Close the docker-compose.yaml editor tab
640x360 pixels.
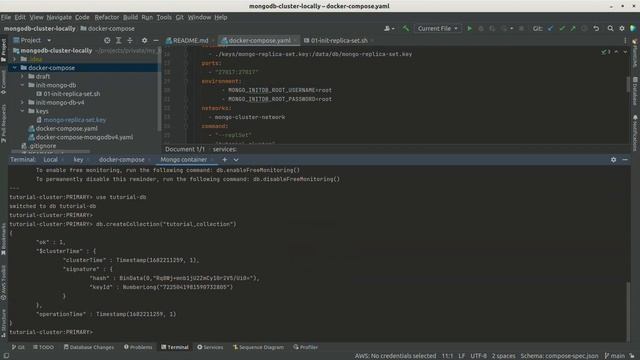pos(296,40)
